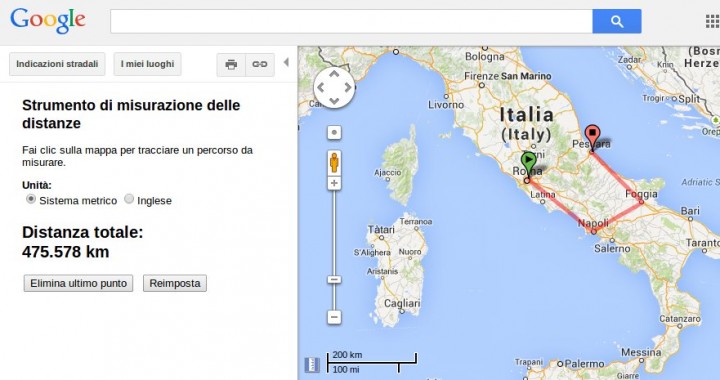This screenshot has width=720, height=380.
Task: Click the zoom out minus button
Action: 334,317
